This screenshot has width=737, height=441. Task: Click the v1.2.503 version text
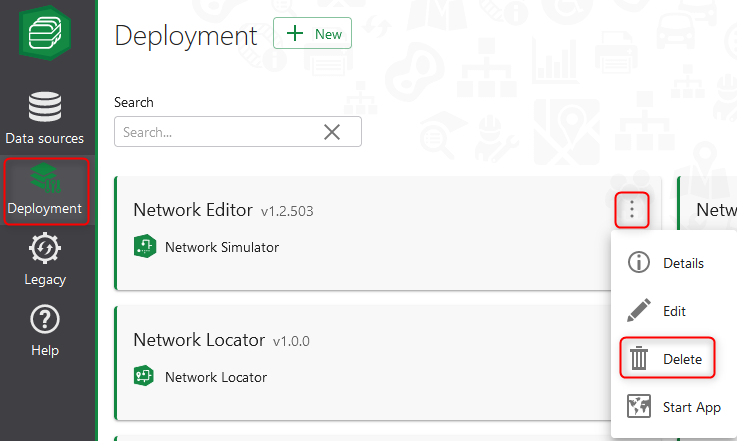[287, 212]
